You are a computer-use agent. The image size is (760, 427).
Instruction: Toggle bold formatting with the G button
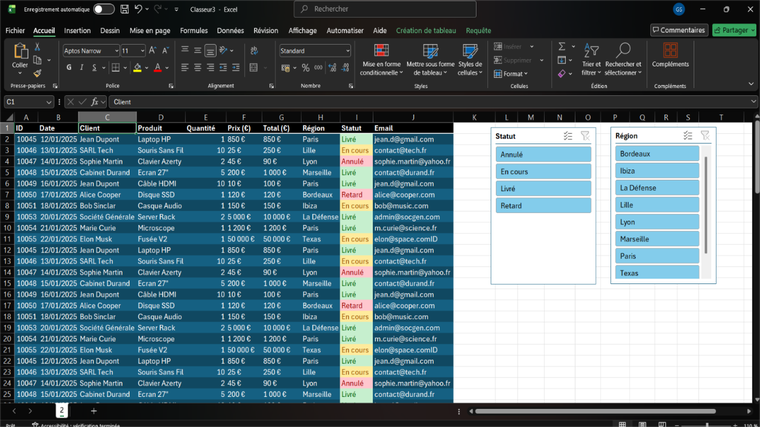tap(68, 68)
